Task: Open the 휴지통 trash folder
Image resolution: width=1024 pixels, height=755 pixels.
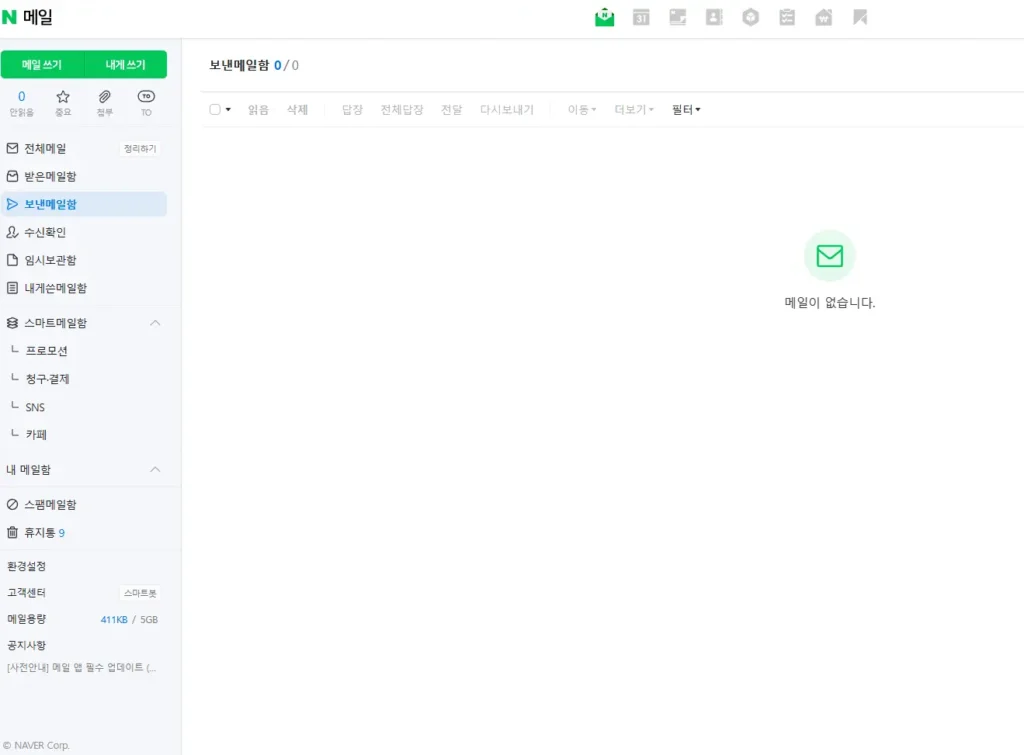Action: pos(38,533)
